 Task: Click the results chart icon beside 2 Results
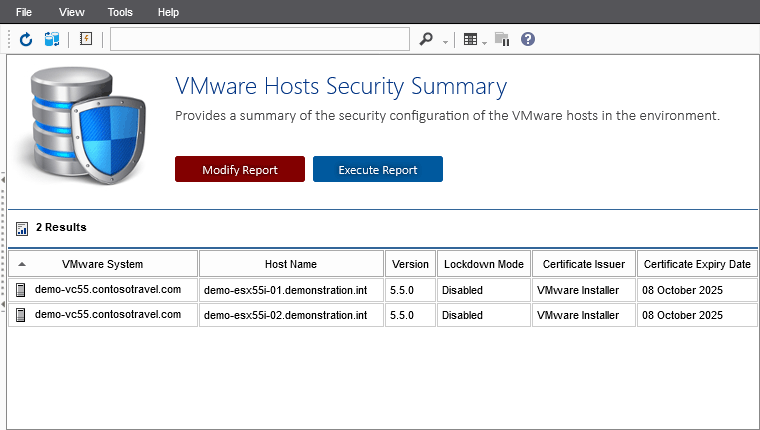coord(22,228)
